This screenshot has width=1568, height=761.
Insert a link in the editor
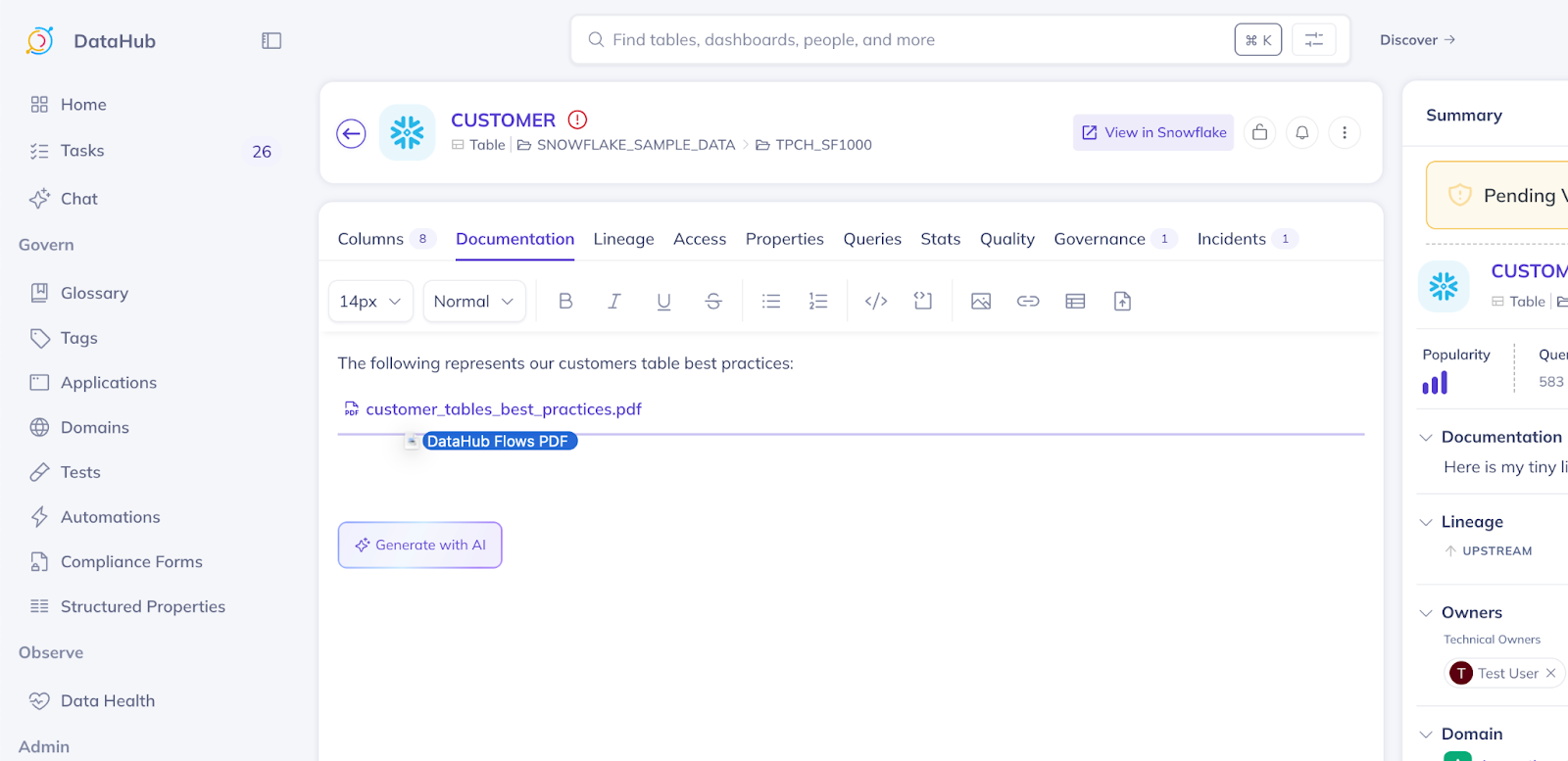coord(1028,301)
